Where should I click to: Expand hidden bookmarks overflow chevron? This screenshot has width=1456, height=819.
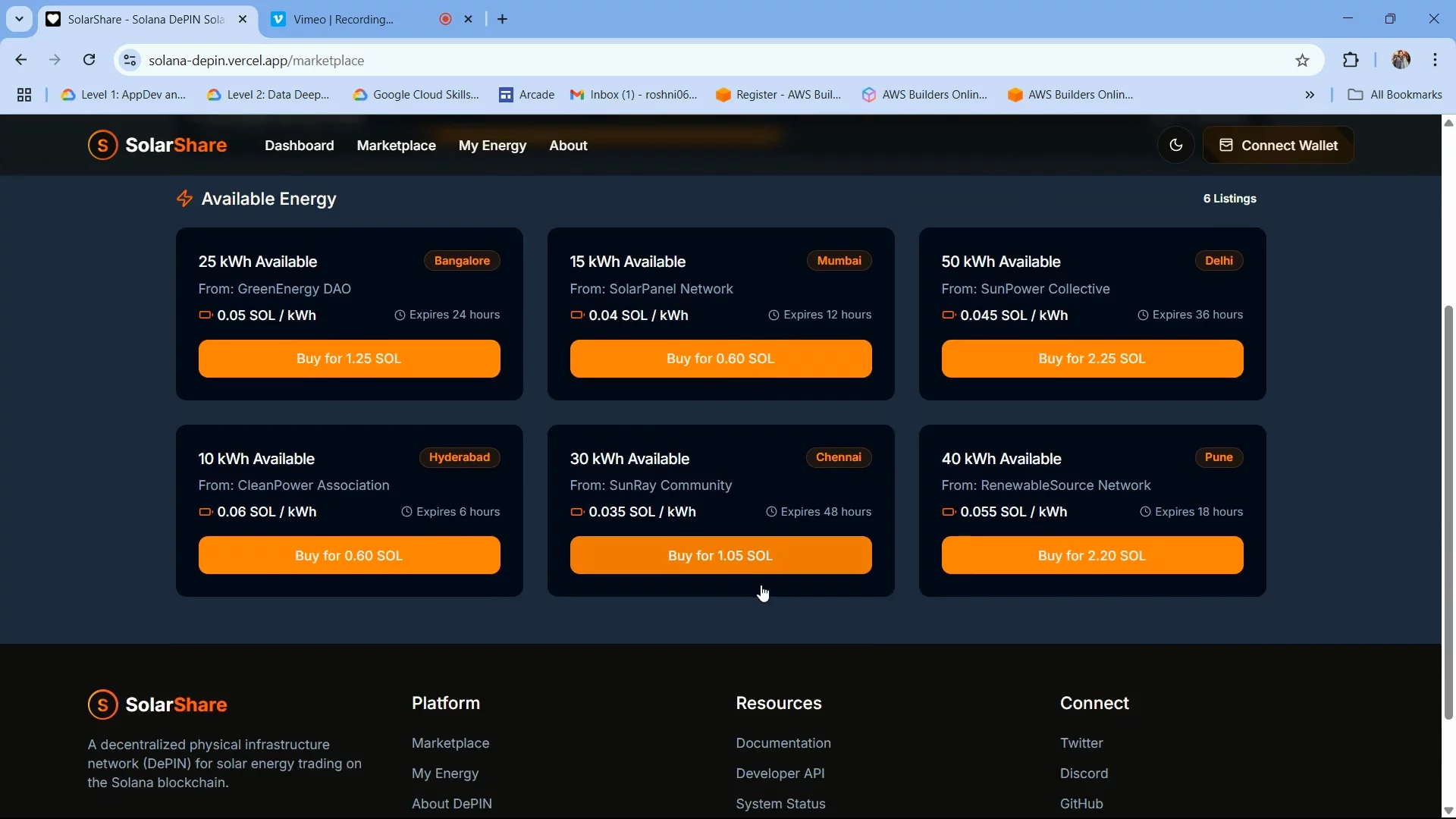(1310, 95)
